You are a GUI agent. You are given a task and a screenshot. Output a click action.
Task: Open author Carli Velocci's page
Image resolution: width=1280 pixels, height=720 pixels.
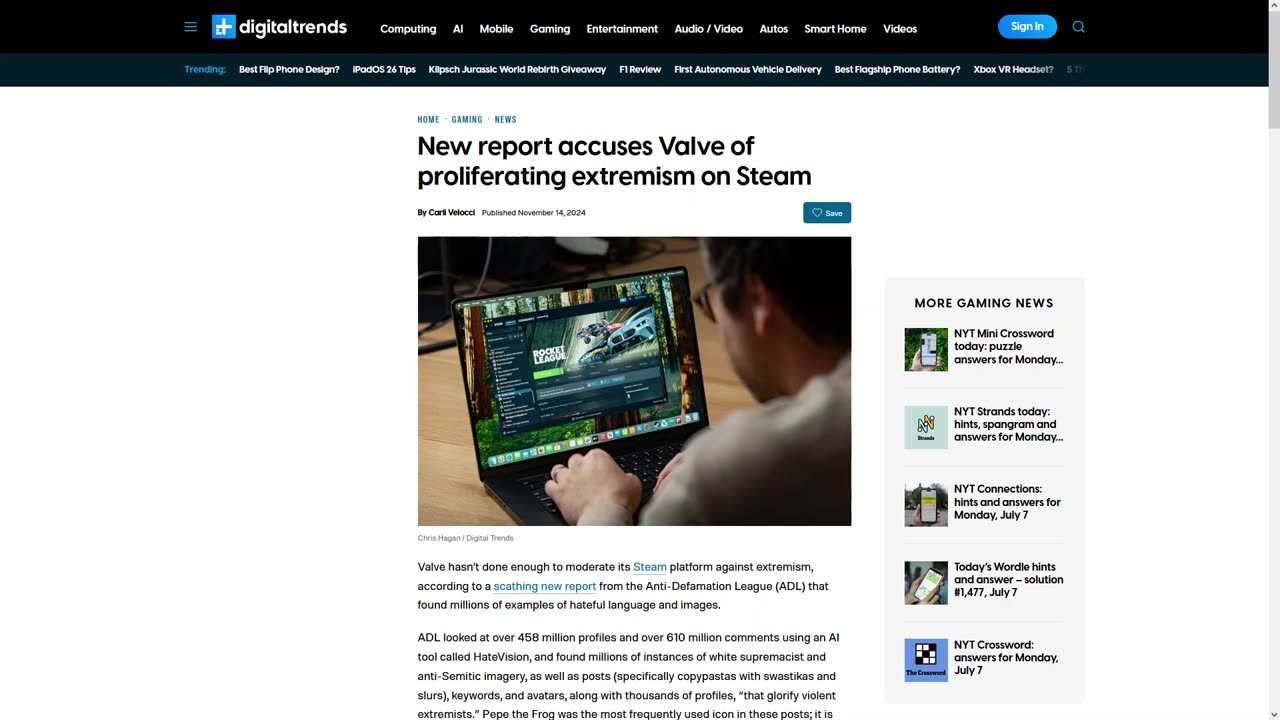point(452,213)
